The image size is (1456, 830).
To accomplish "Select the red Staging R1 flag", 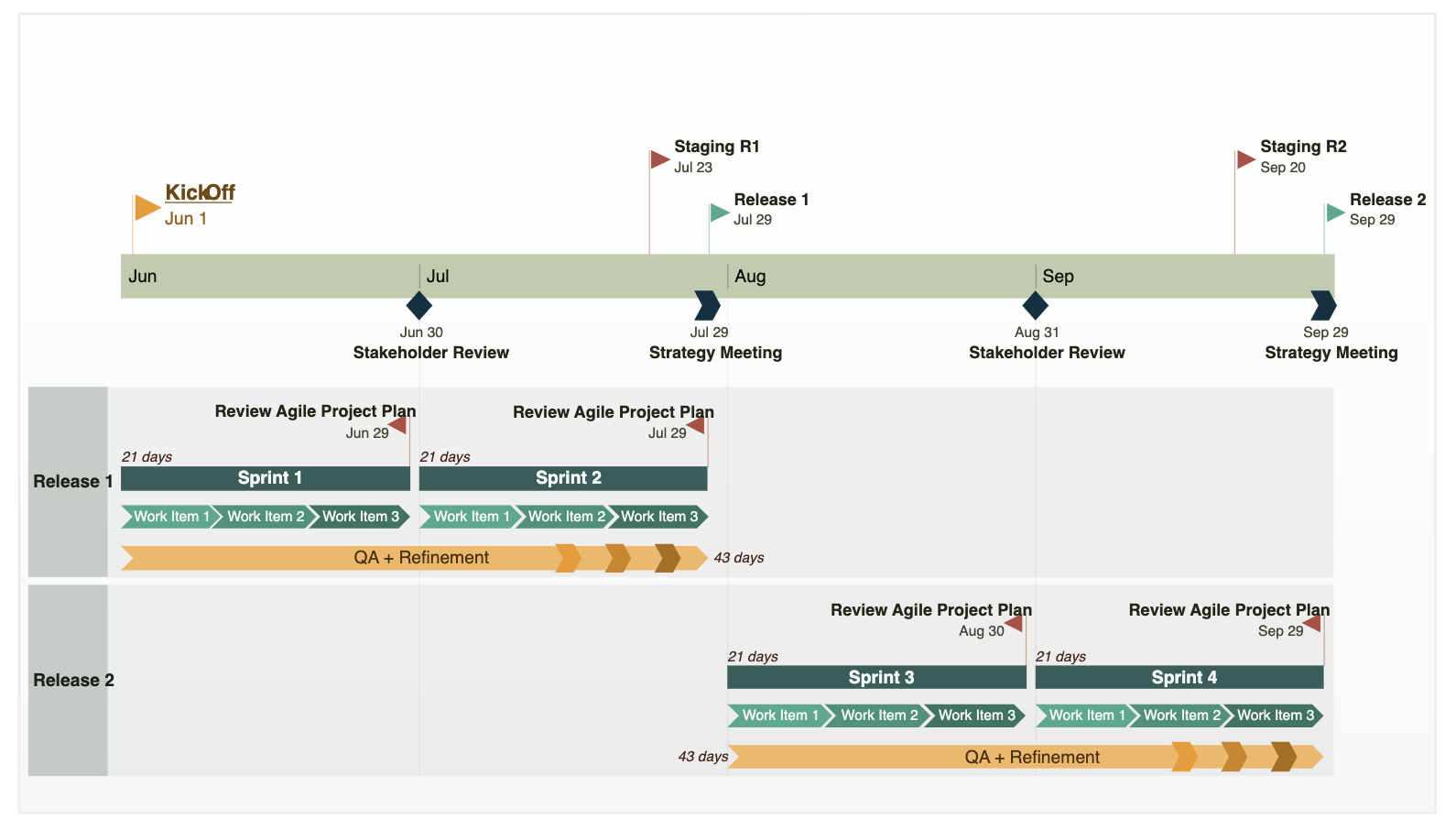I will pyautogui.click(x=659, y=159).
